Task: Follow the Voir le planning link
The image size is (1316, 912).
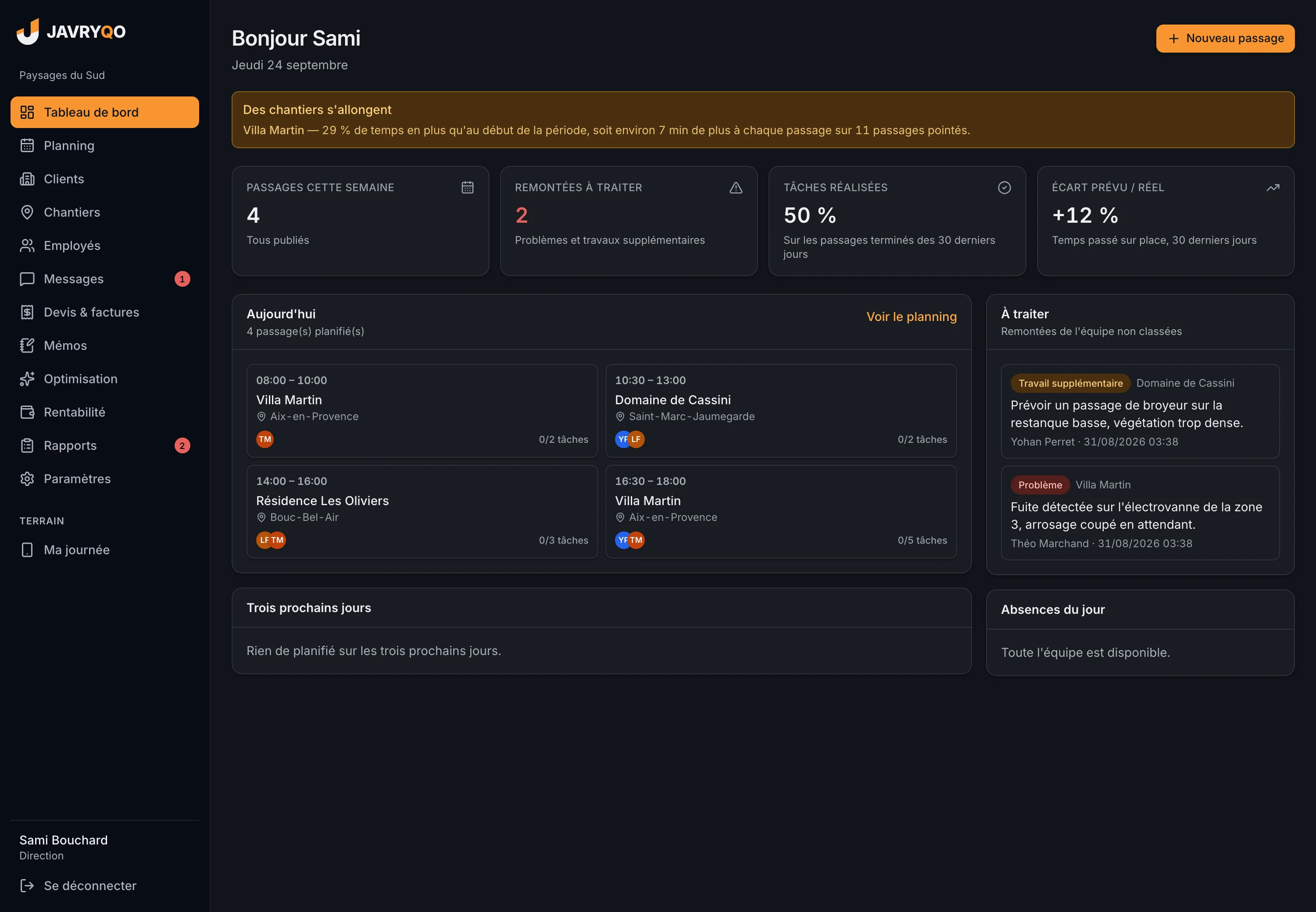Action: 911,317
